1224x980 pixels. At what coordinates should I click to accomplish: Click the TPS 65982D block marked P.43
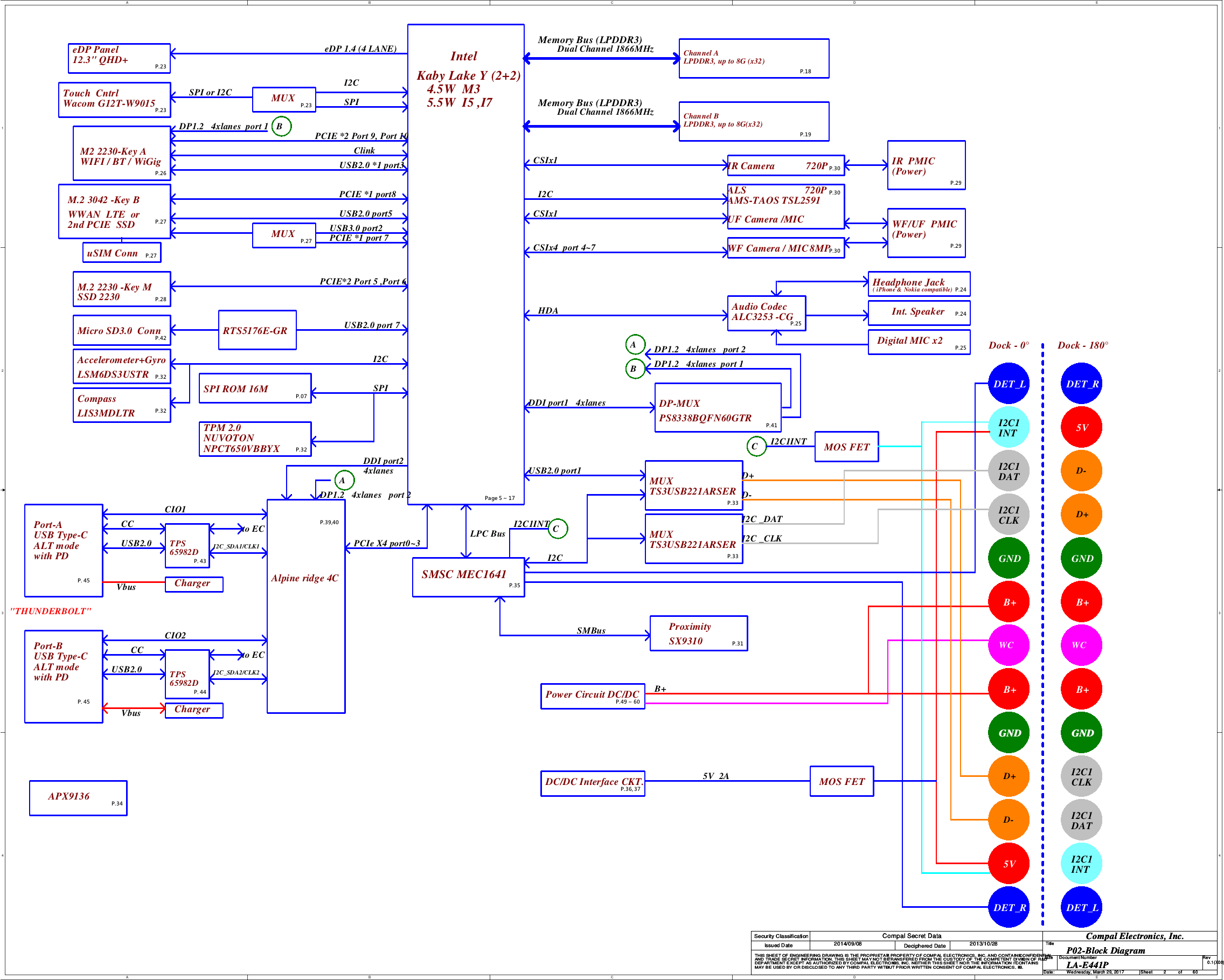[187, 546]
